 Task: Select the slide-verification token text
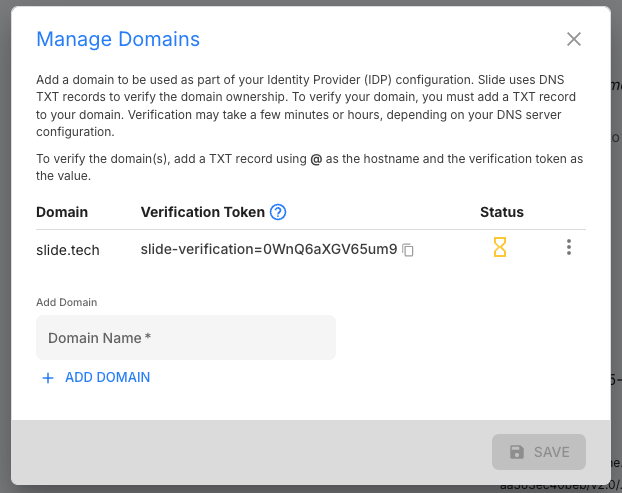pos(269,249)
